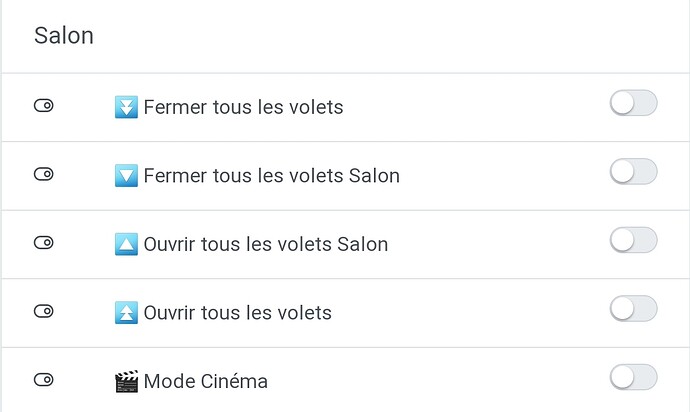Click the clapperboard emoji beside Mode Cinéma
The height and width of the screenshot is (412, 690).
click(x=126, y=380)
